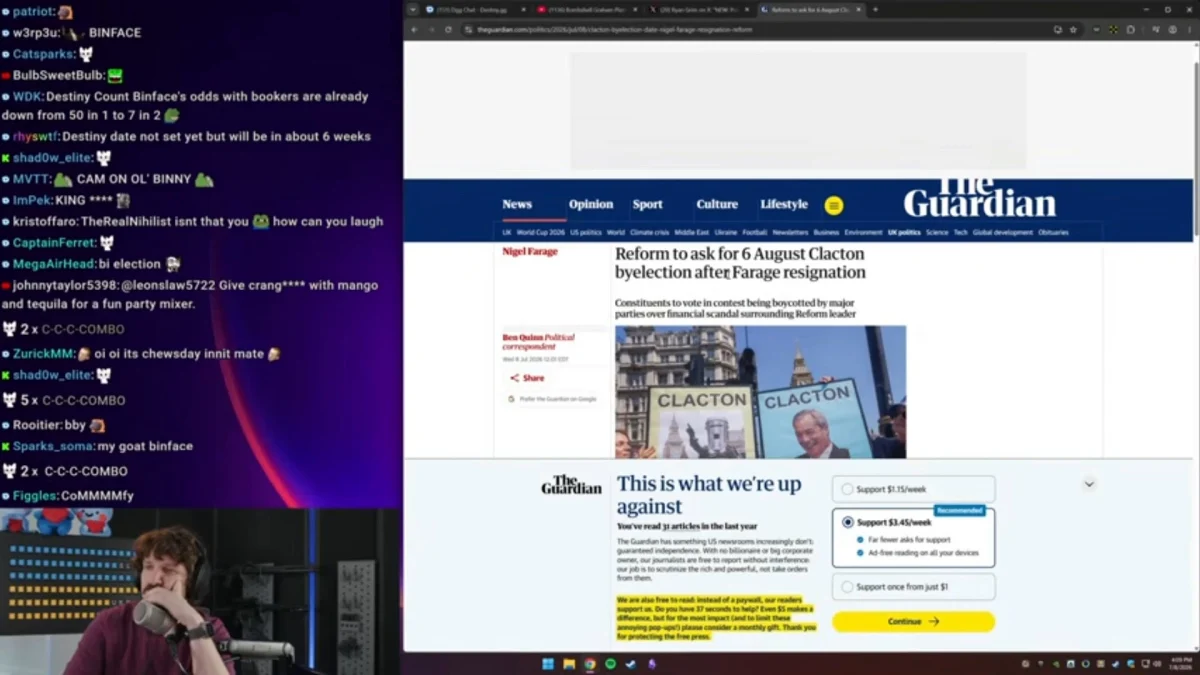Open the Guardian yellow hamburger menu

(834, 205)
